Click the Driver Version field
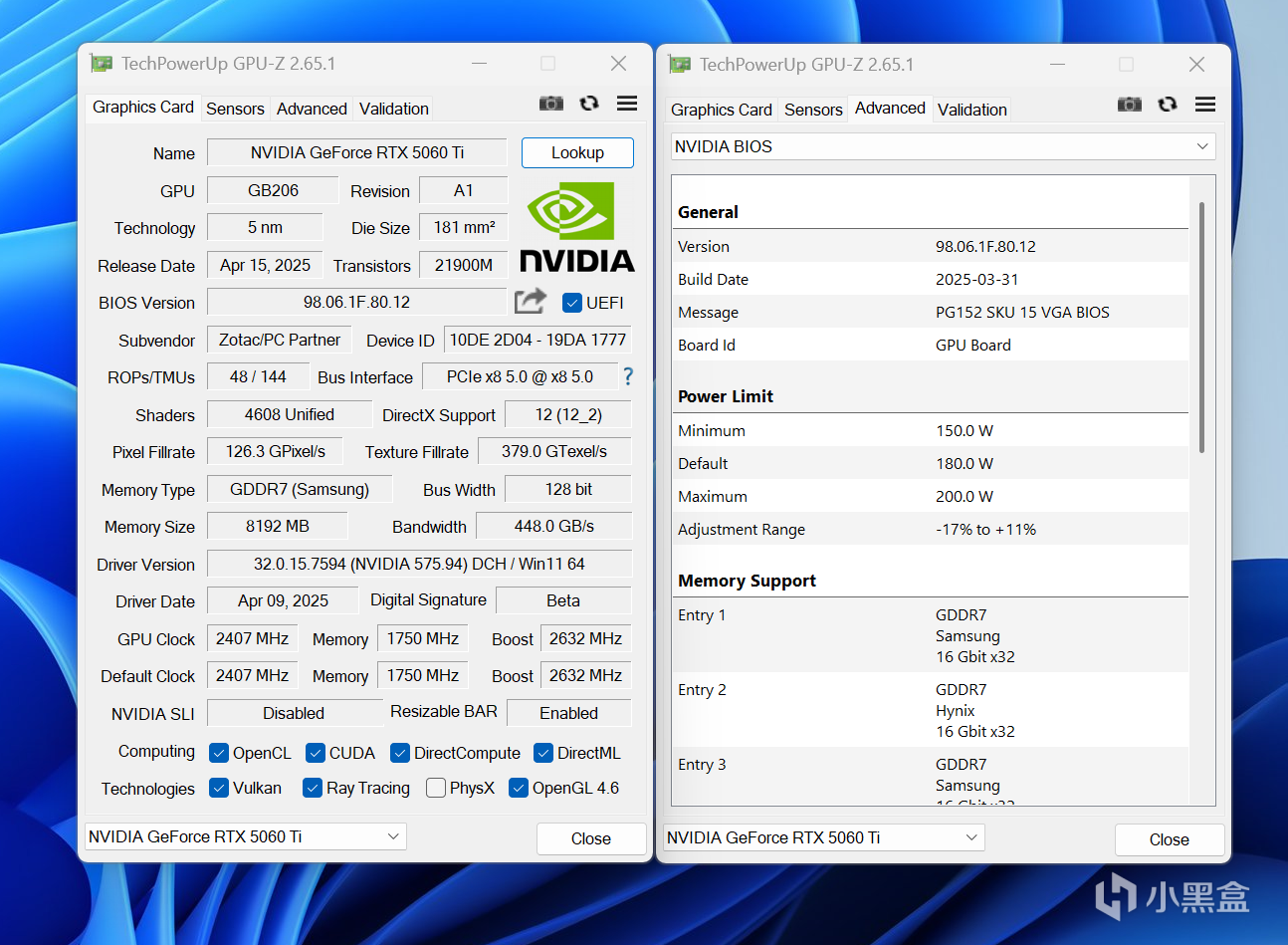This screenshot has width=1288, height=945. click(419, 564)
